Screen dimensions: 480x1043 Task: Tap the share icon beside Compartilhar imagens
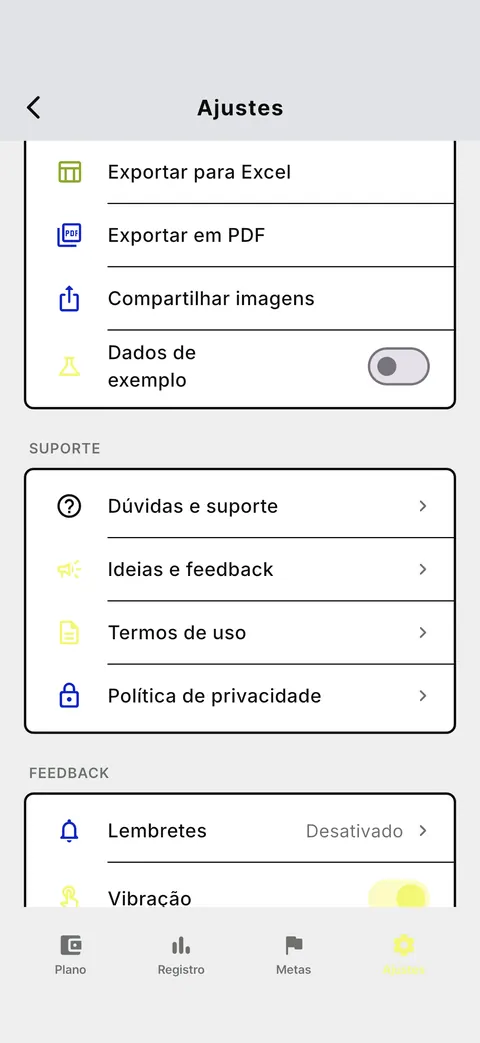pos(69,299)
